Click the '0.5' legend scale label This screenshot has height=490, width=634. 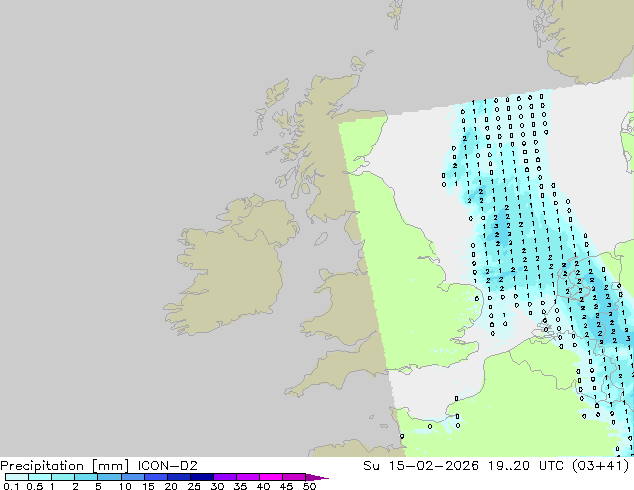pos(35,486)
